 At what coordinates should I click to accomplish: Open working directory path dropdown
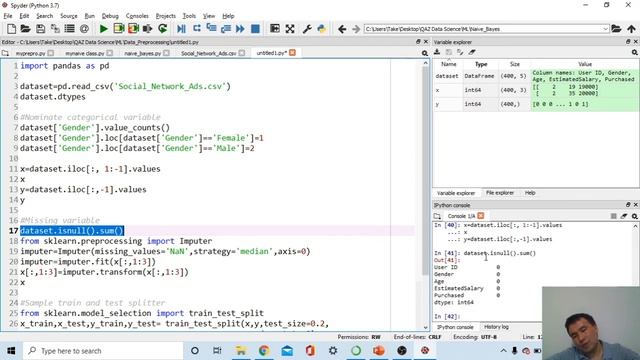pos(605,29)
